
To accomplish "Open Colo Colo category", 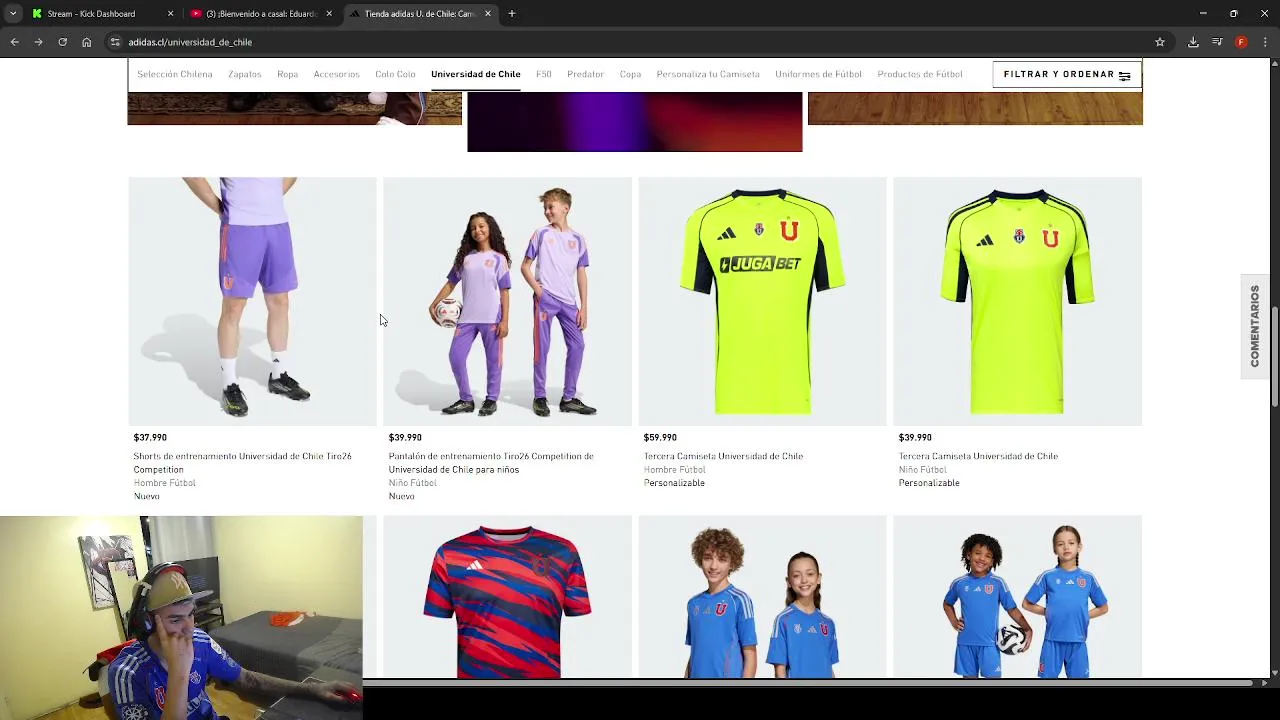I will pyautogui.click(x=395, y=74).
